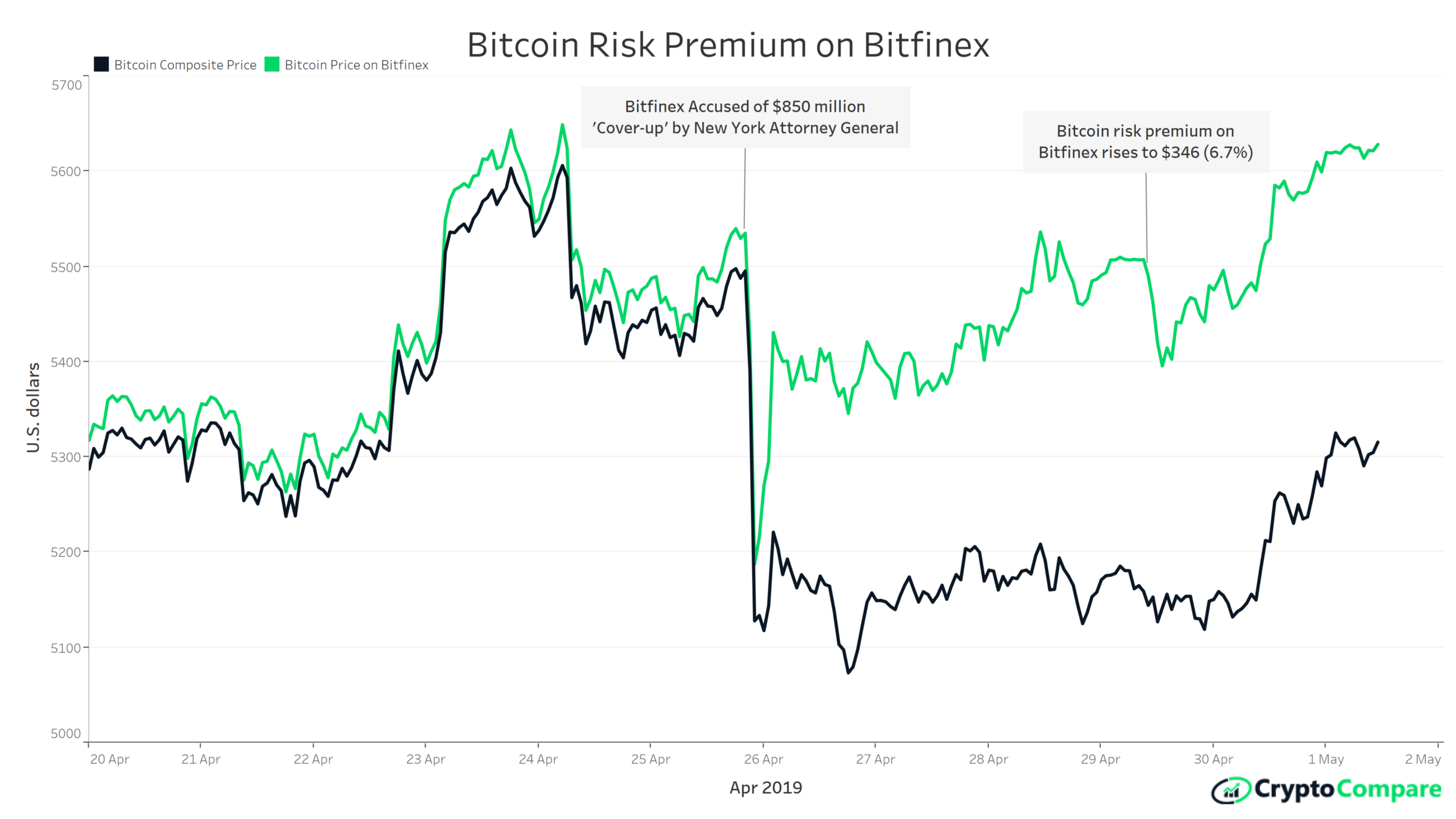This screenshot has height=819, width=1456.
Task: Click the U.S. dollars axis title
Action: (34, 407)
